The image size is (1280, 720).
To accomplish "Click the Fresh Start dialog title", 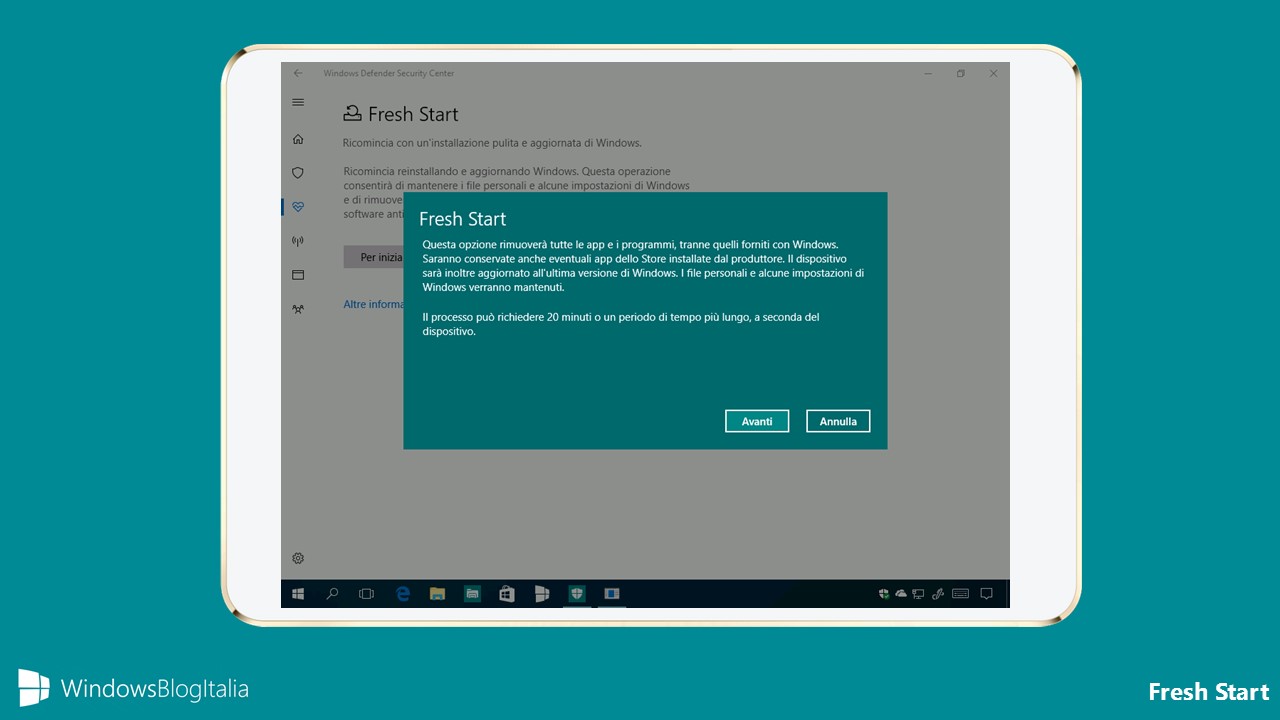I will (x=462, y=219).
